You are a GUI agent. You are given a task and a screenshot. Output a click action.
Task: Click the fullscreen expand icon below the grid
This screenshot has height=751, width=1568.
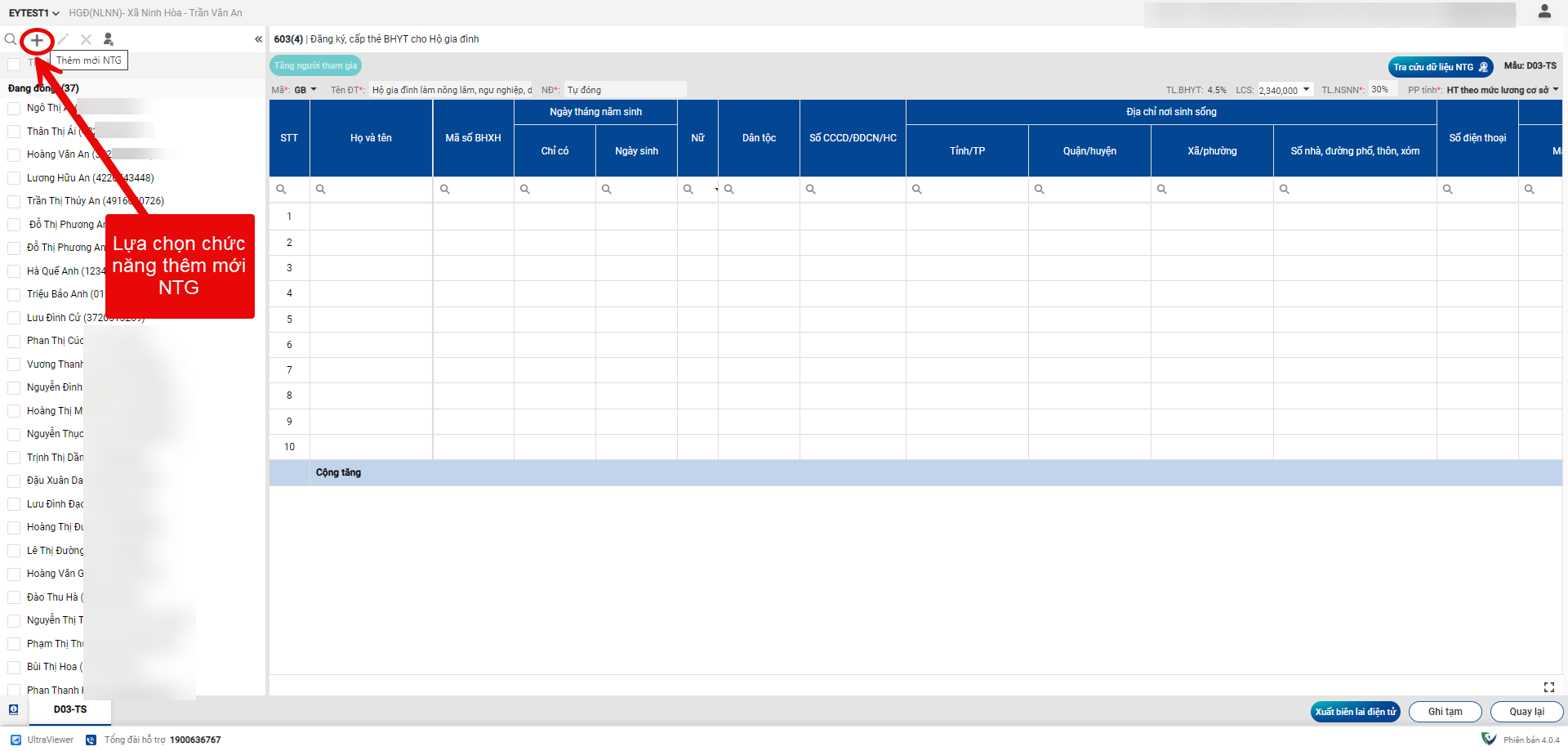[1548, 687]
